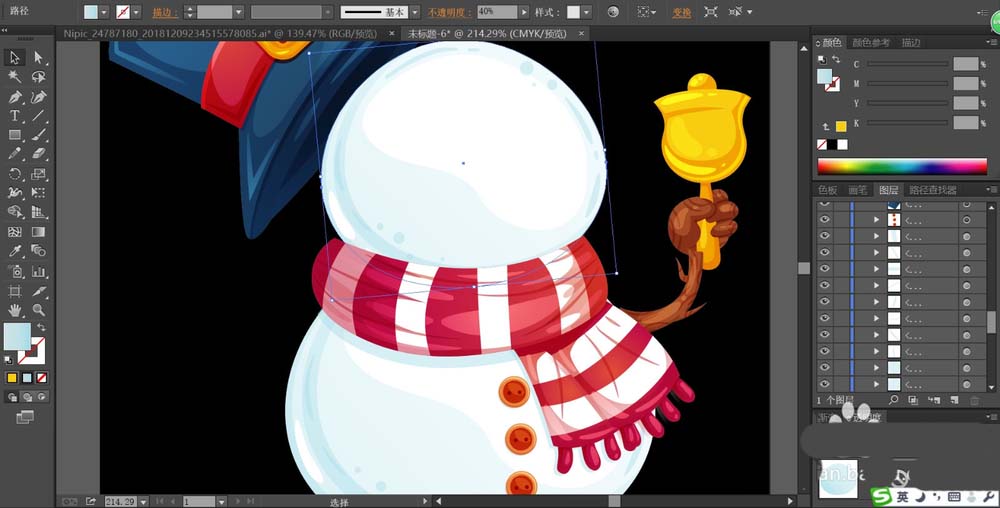The image size is (1000, 508).
Task: Select the Curvature tool
Action: 38,97
